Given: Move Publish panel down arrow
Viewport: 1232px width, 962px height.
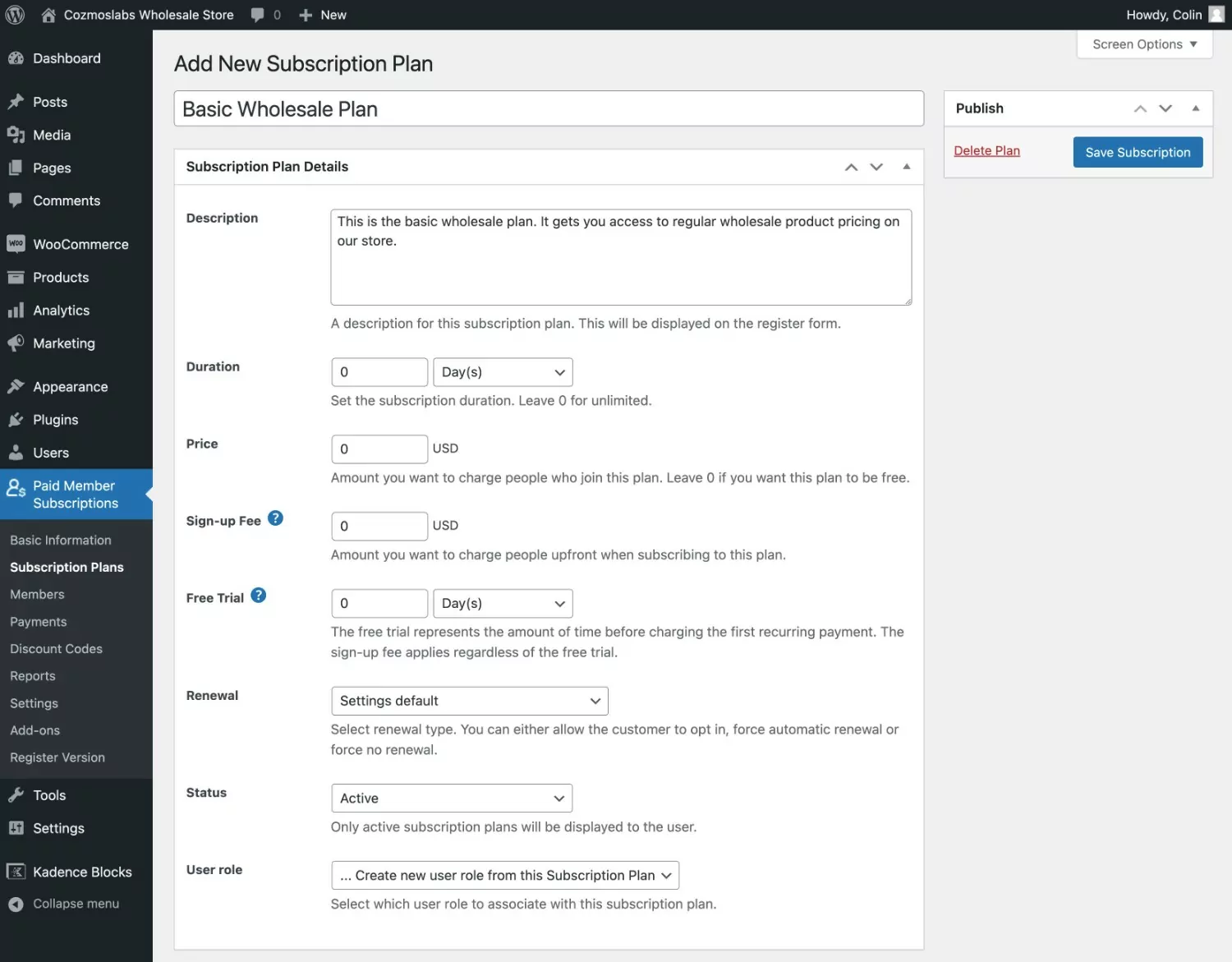Looking at the screenshot, I should click(1165, 108).
